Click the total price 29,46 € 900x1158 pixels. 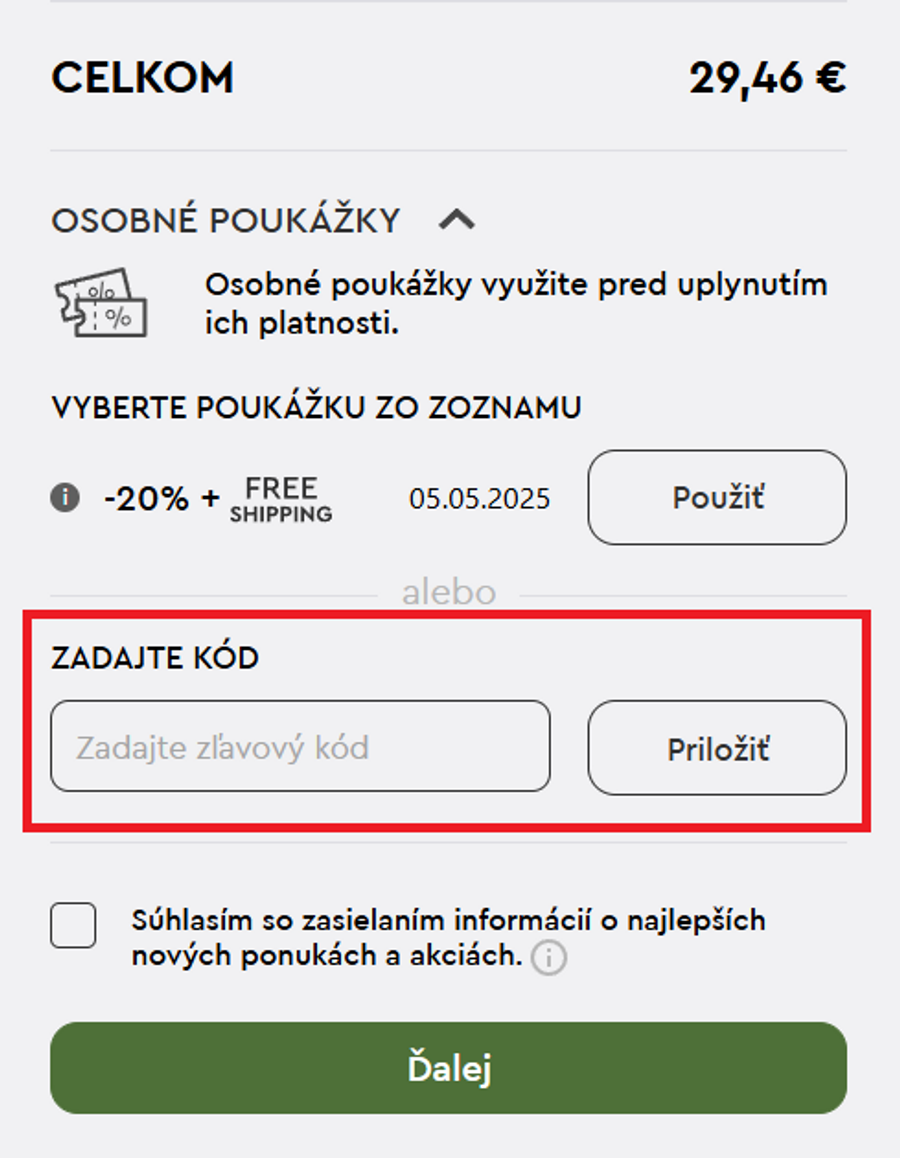point(771,76)
